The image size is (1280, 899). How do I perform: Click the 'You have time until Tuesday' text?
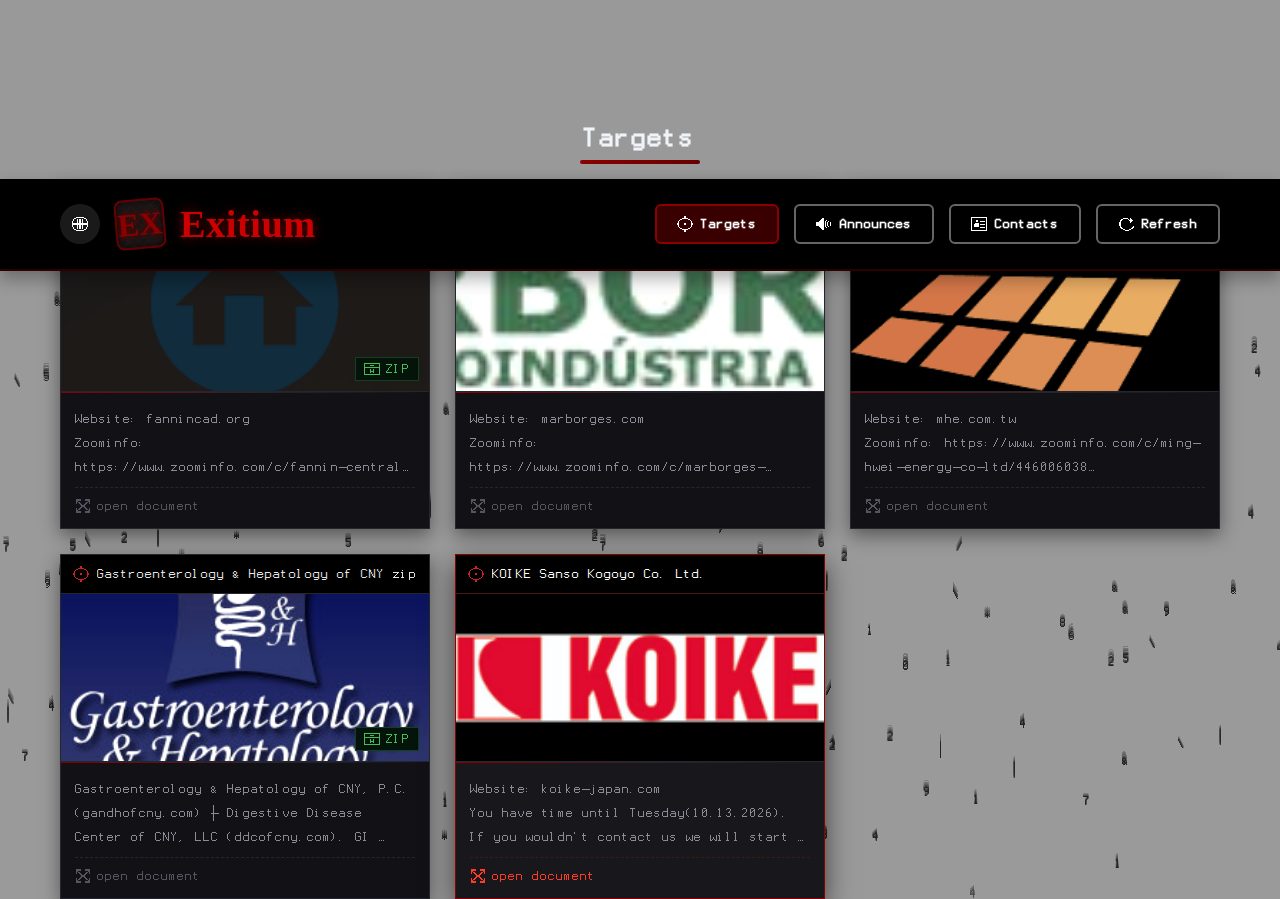point(628,813)
